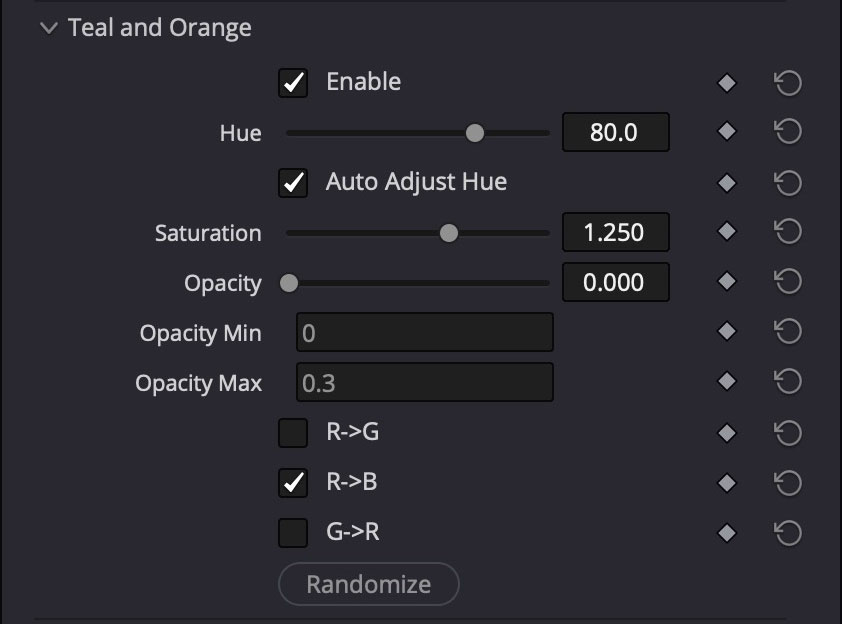Add keyframe for Opacity Min
Viewport: 842px width, 624px height.
(727, 333)
